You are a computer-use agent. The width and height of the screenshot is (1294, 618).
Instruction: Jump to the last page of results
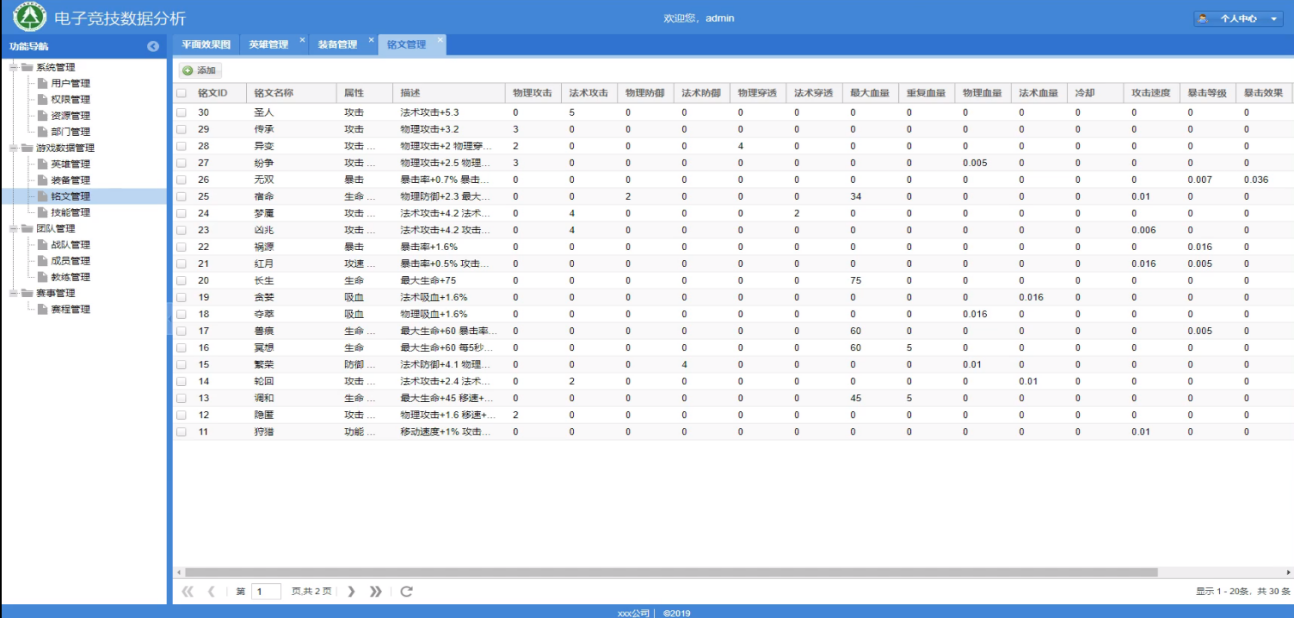point(375,591)
